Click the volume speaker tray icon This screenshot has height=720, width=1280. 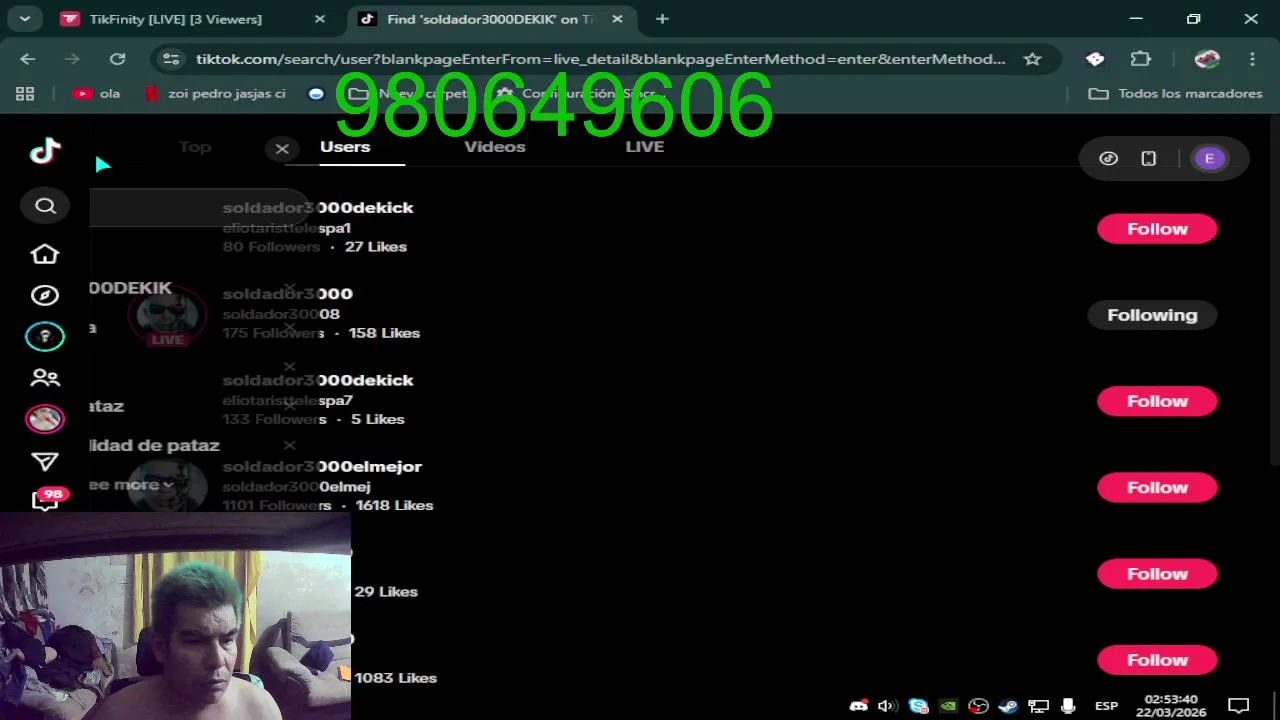[x=887, y=706]
